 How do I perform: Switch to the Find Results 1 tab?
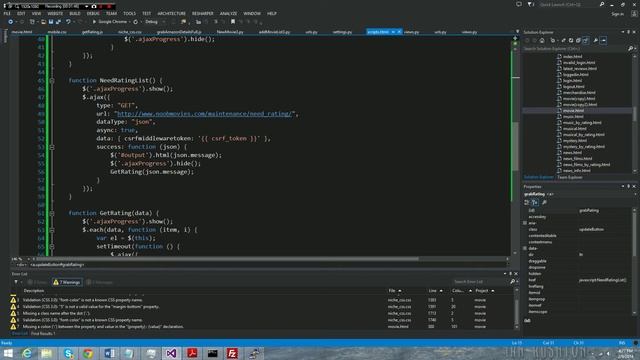[43, 333]
